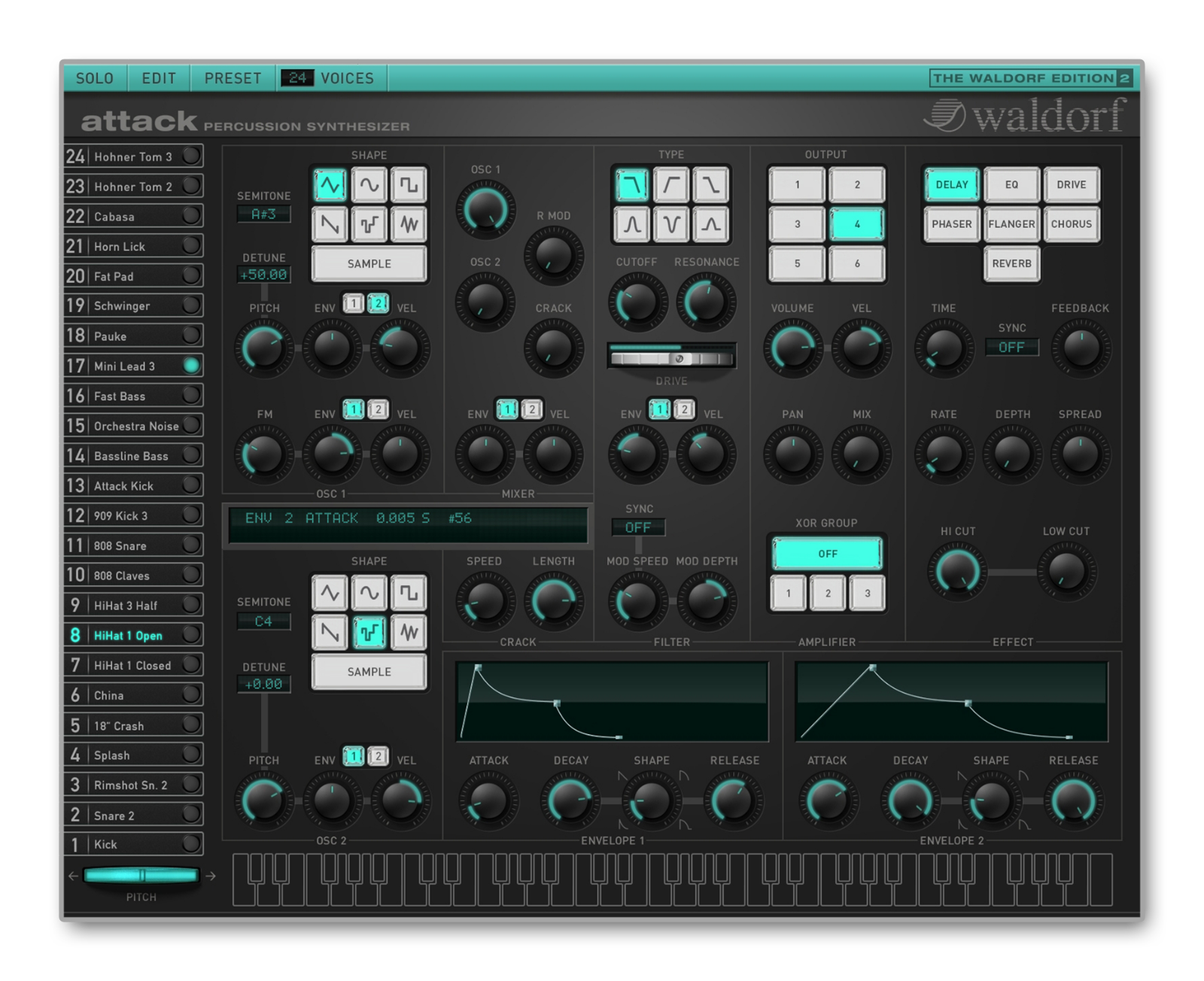Image resolution: width=1204 pixels, height=981 pixels.
Task: Select noise wave shape in OSC 2
Action: point(408,632)
